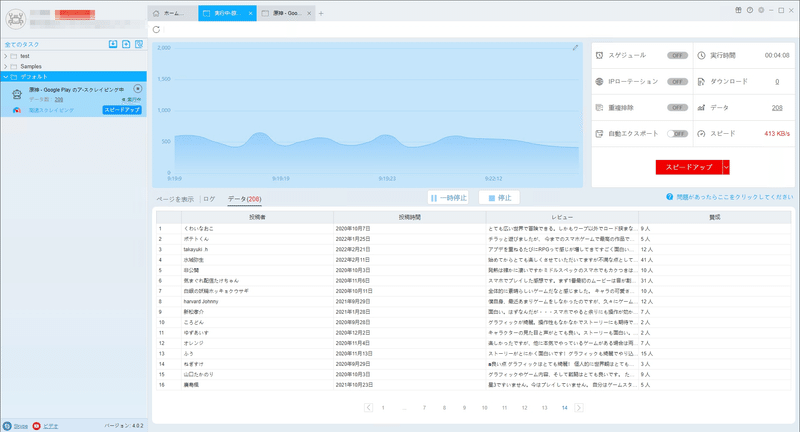This screenshot has width=800, height=432.
Task: Click the globe icon beside IPローテーション
Action: 599,82
